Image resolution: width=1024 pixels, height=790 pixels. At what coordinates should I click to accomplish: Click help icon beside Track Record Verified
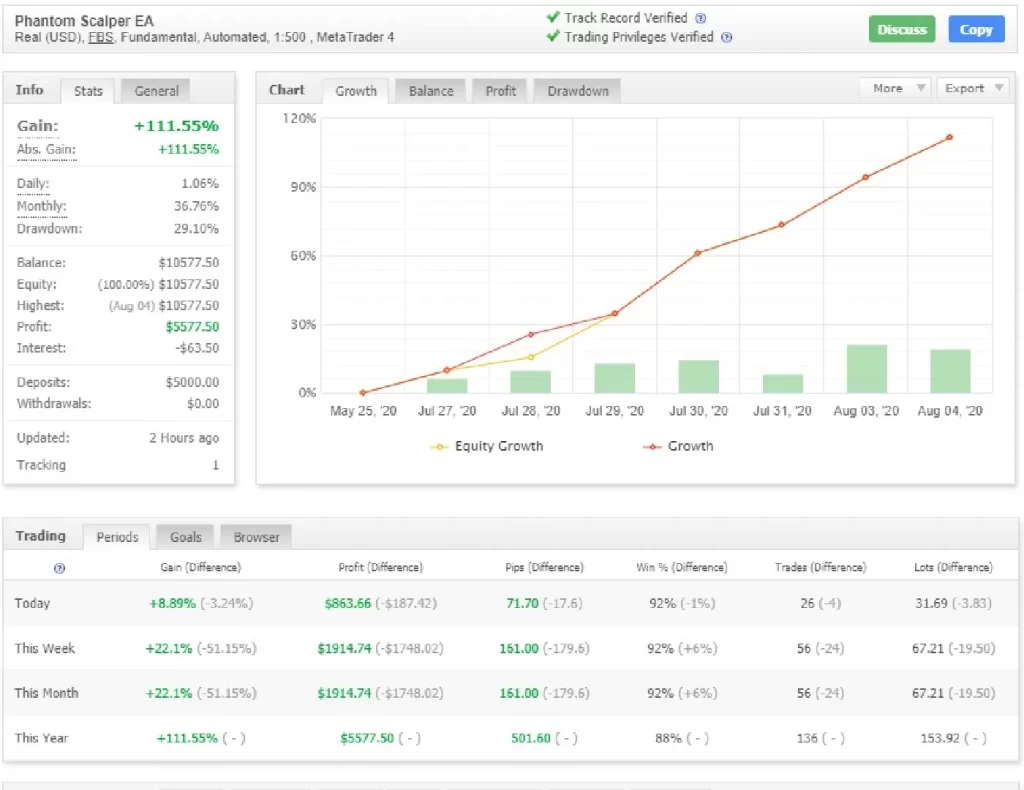click(x=700, y=18)
